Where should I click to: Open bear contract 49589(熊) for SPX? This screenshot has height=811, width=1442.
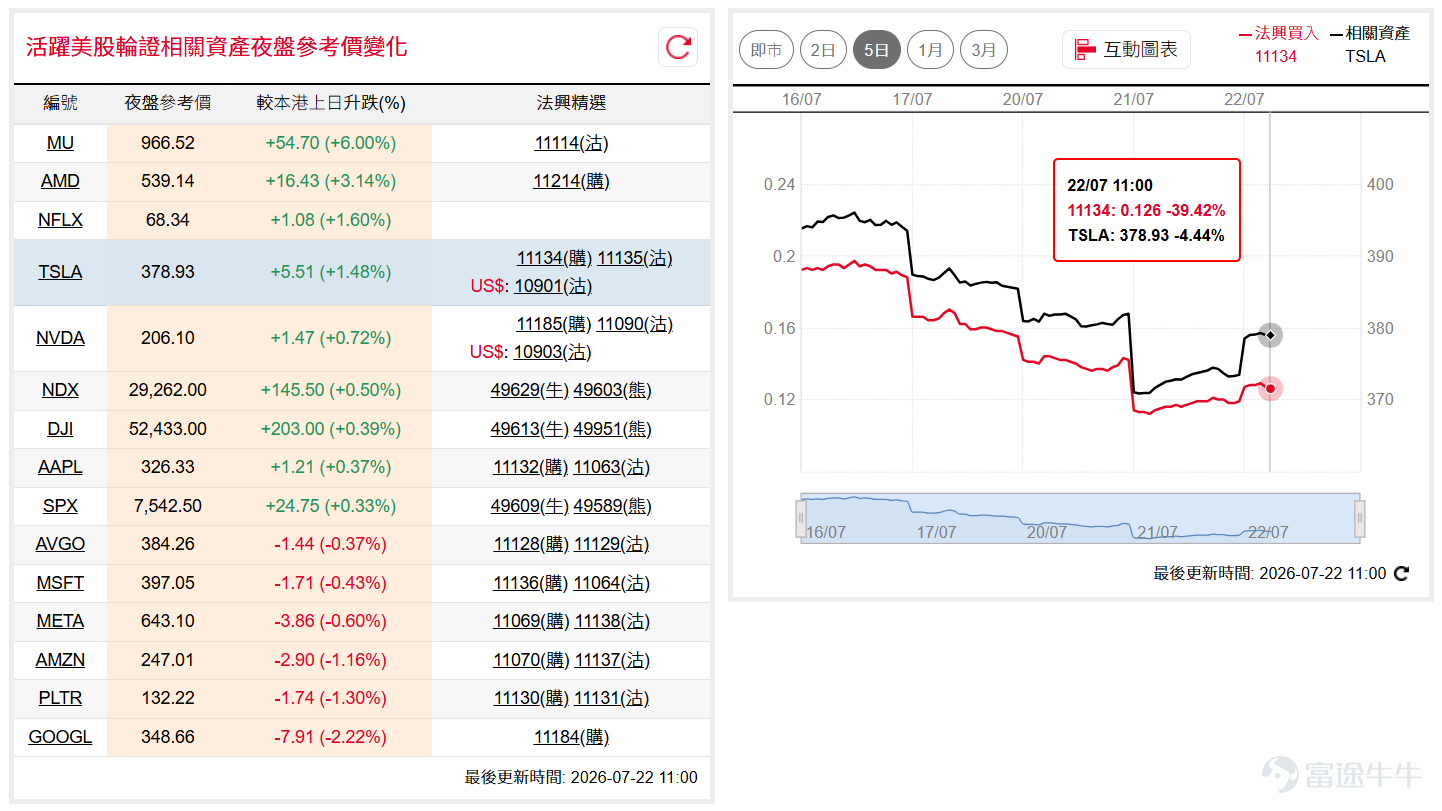[612, 506]
